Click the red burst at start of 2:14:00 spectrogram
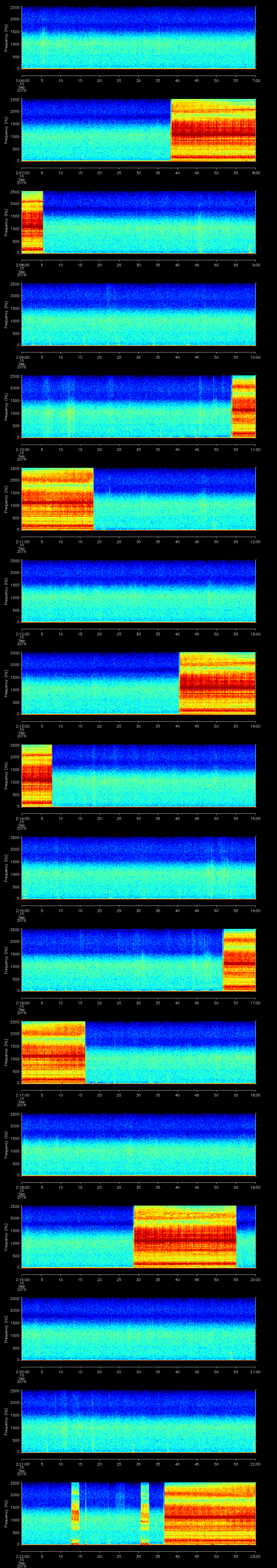This screenshot has width=277, height=1568. pos(37,775)
